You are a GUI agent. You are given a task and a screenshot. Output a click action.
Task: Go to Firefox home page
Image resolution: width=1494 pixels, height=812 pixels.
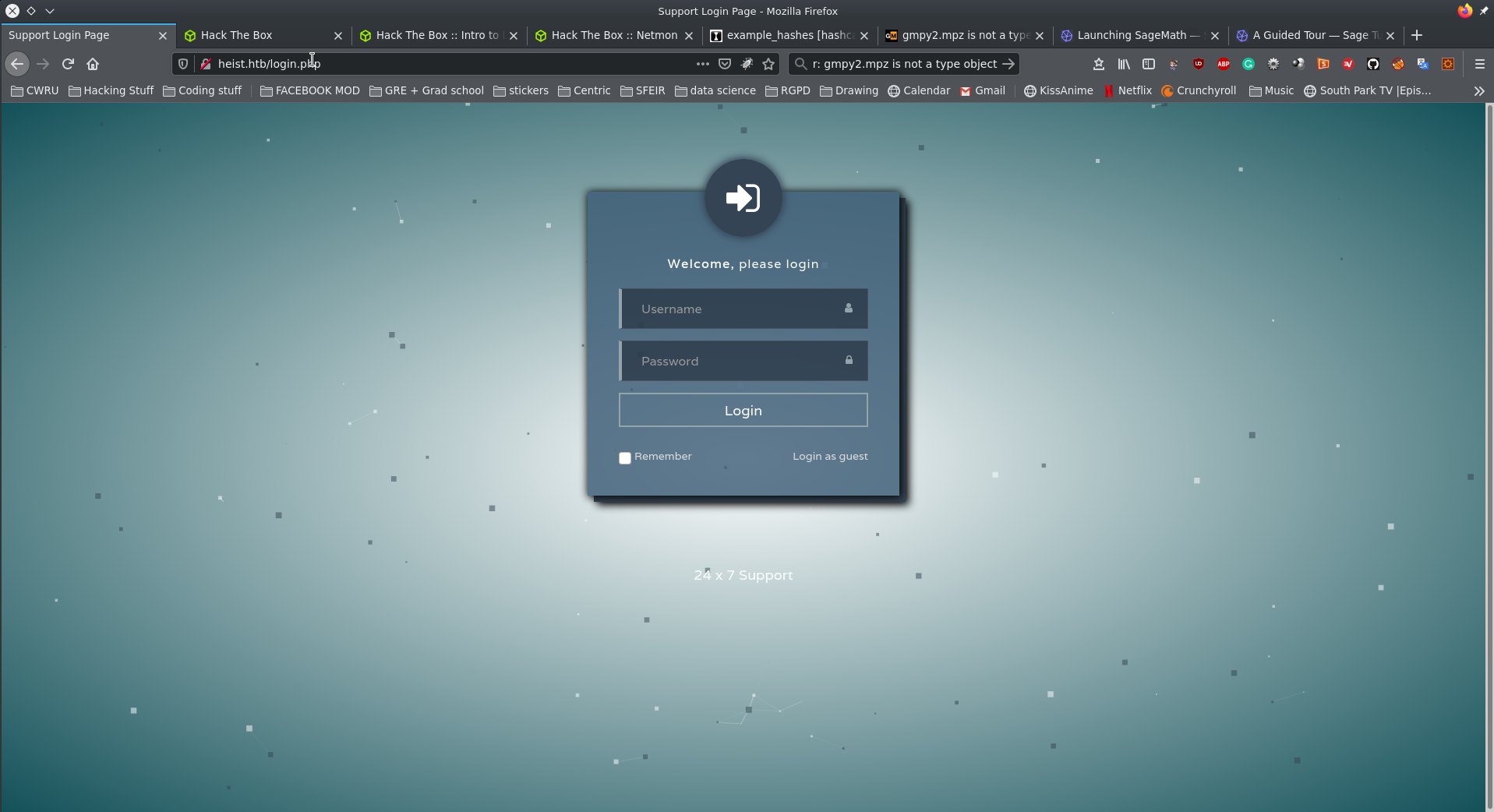(93, 64)
